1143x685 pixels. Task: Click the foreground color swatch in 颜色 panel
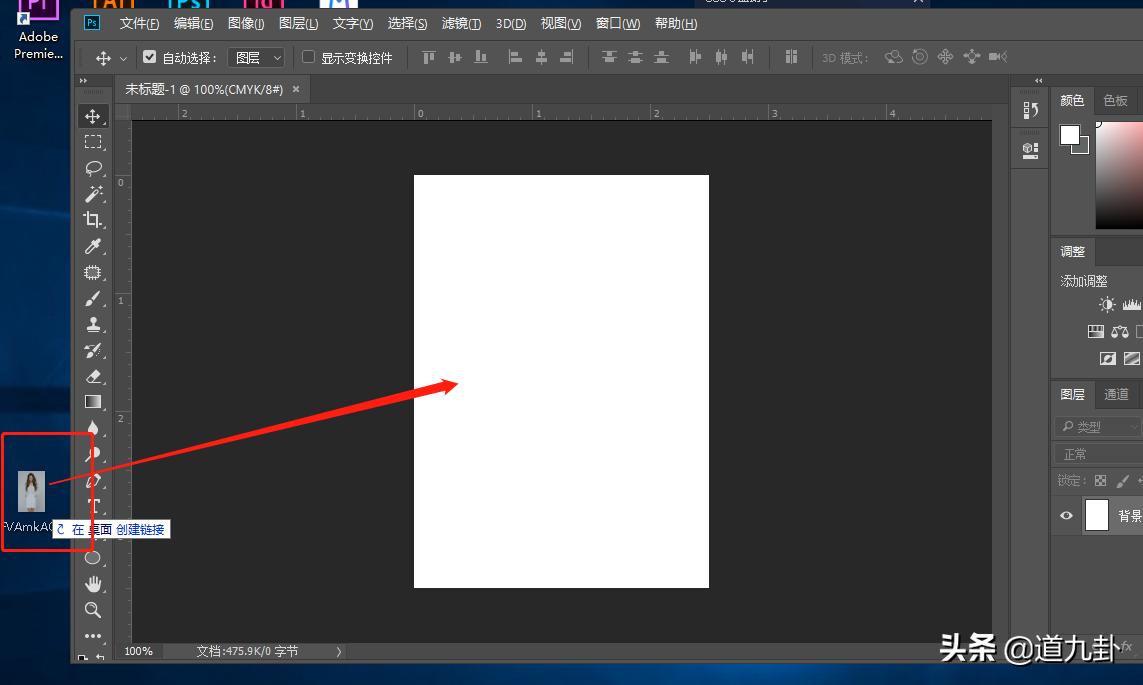click(x=1070, y=134)
